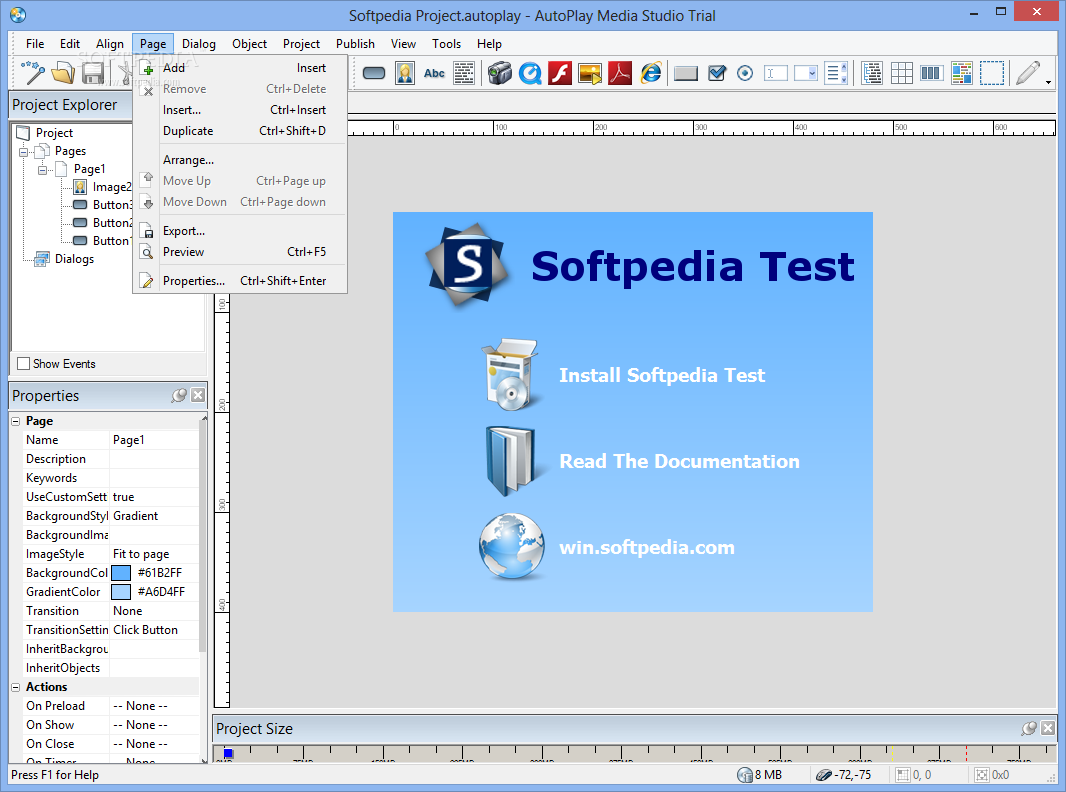Screen dimensions: 1066x792
Task: Collapse the Page1 tree node
Action: click(x=43, y=169)
